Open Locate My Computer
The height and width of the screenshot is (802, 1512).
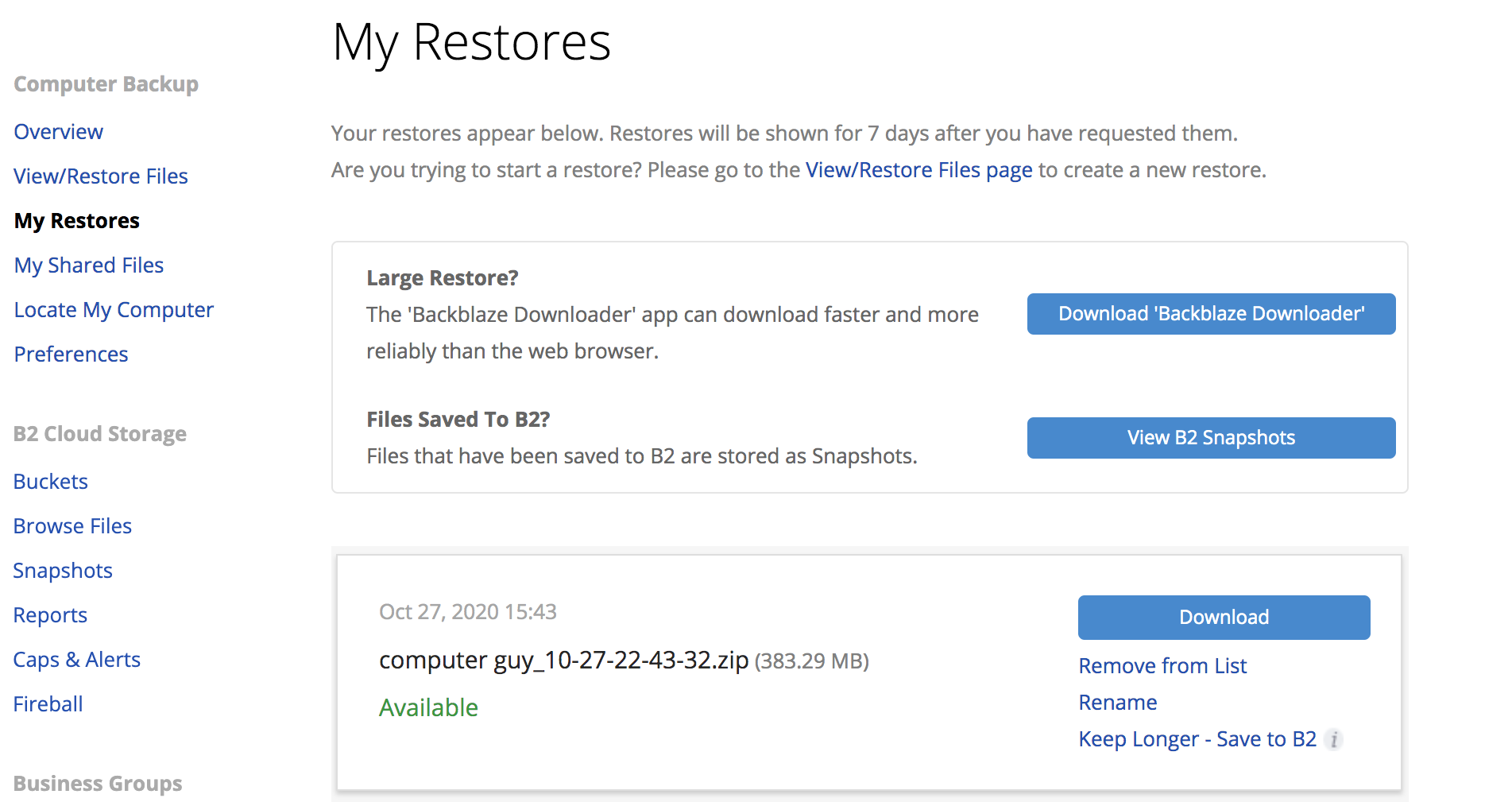click(114, 310)
